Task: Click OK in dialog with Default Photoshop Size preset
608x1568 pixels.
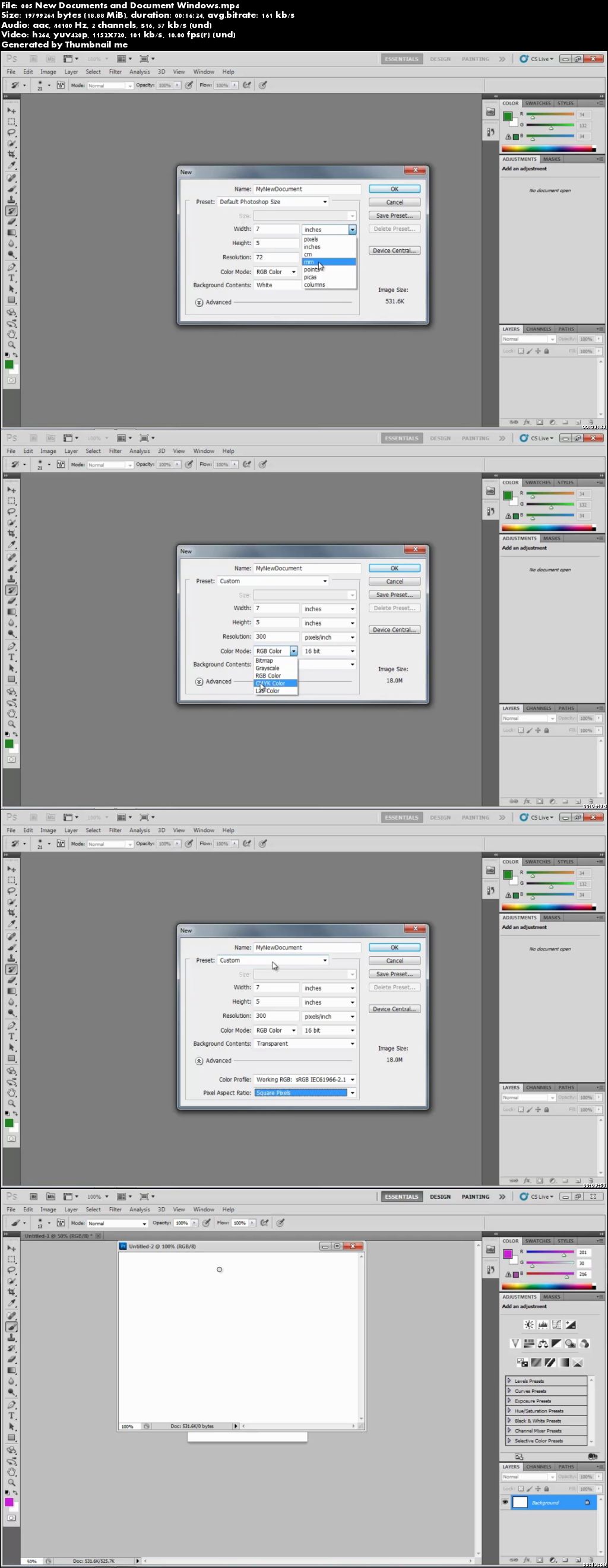Action: point(394,189)
